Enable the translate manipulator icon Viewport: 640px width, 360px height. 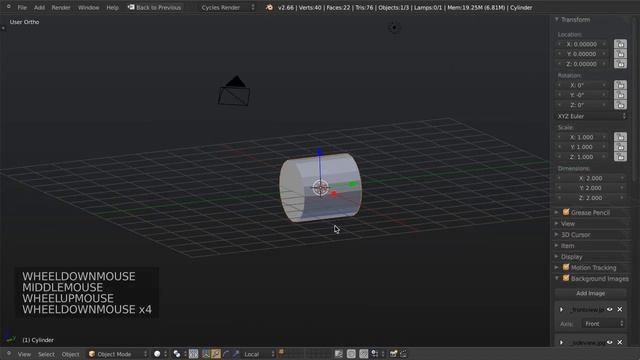pyautogui.click(x=216, y=354)
